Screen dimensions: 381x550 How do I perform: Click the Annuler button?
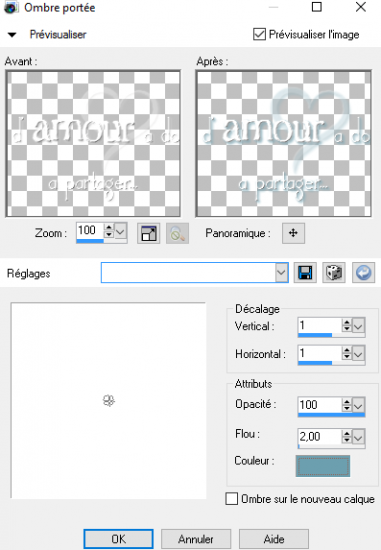tap(196, 539)
